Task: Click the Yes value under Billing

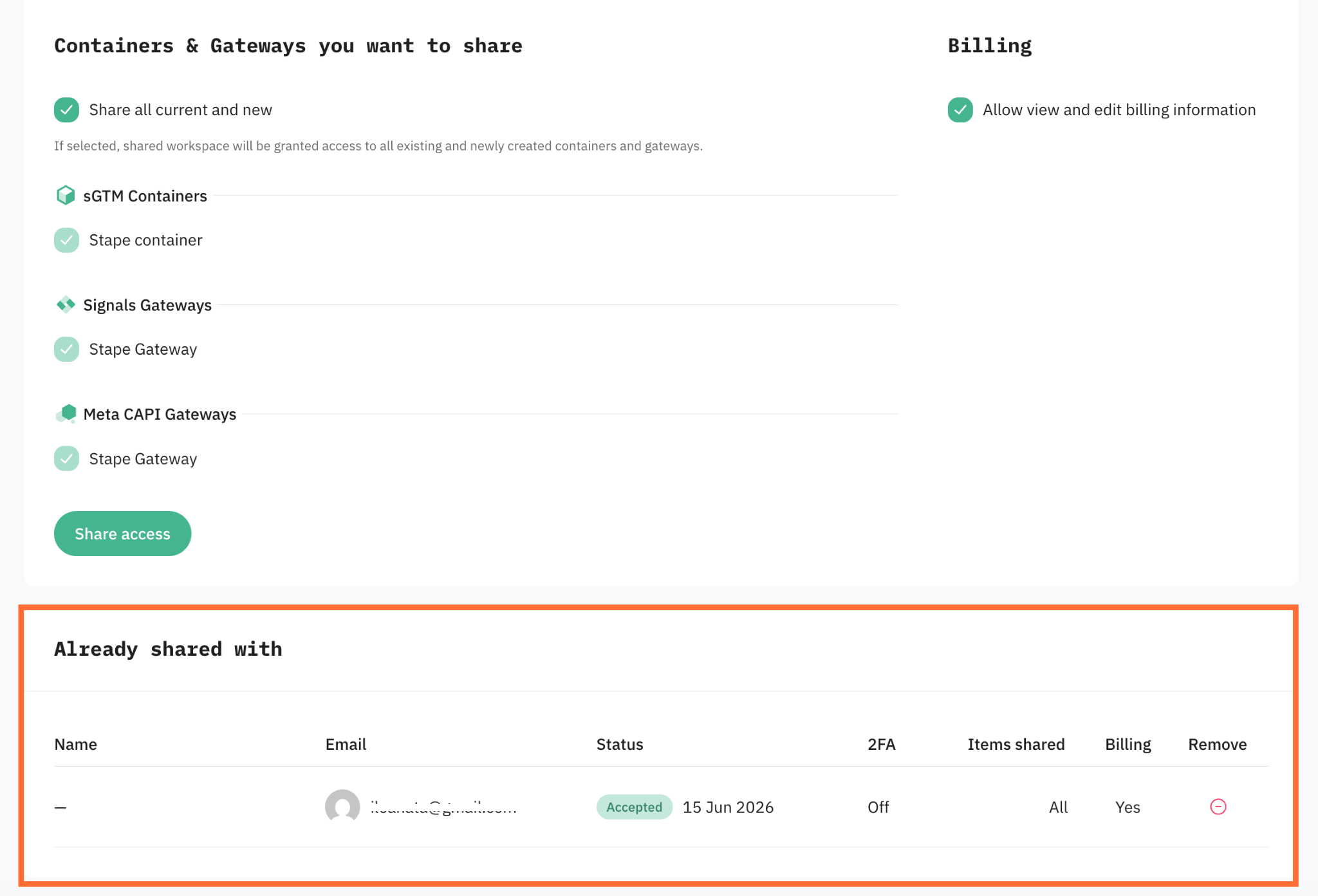Action: pyautogui.click(x=1128, y=807)
